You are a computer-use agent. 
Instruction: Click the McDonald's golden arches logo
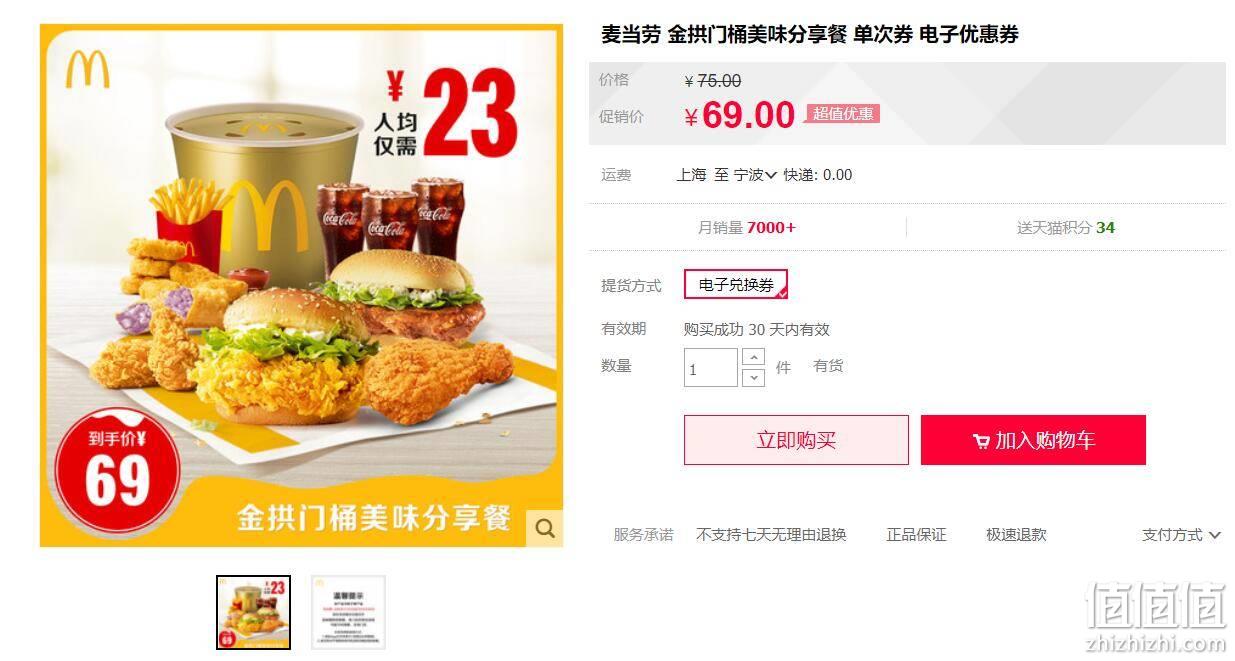[88, 69]
